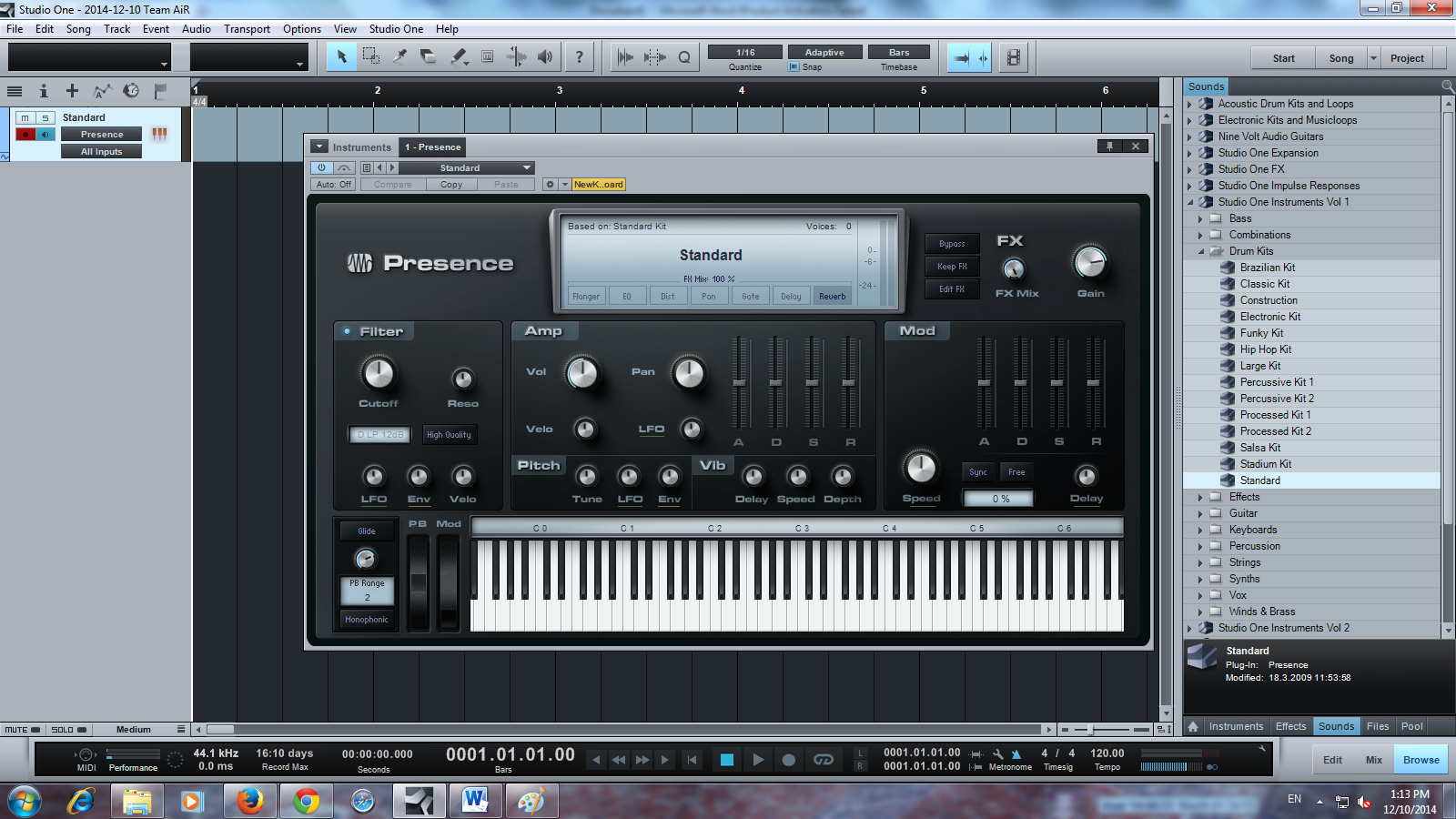
Task: Mute the Standard track with M
Action: point(25,117)
